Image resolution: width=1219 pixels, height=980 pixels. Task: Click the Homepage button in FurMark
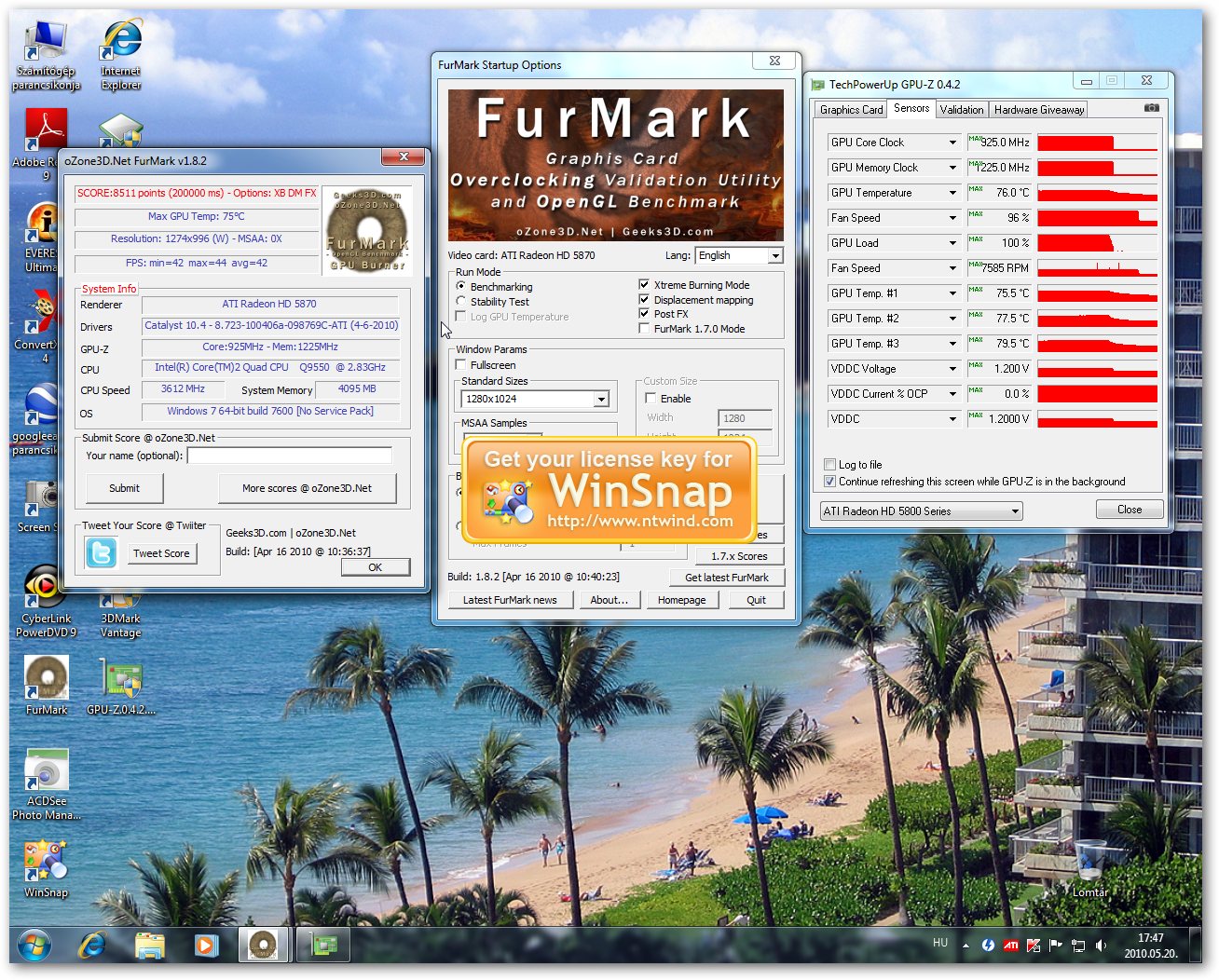click(682, 600)
